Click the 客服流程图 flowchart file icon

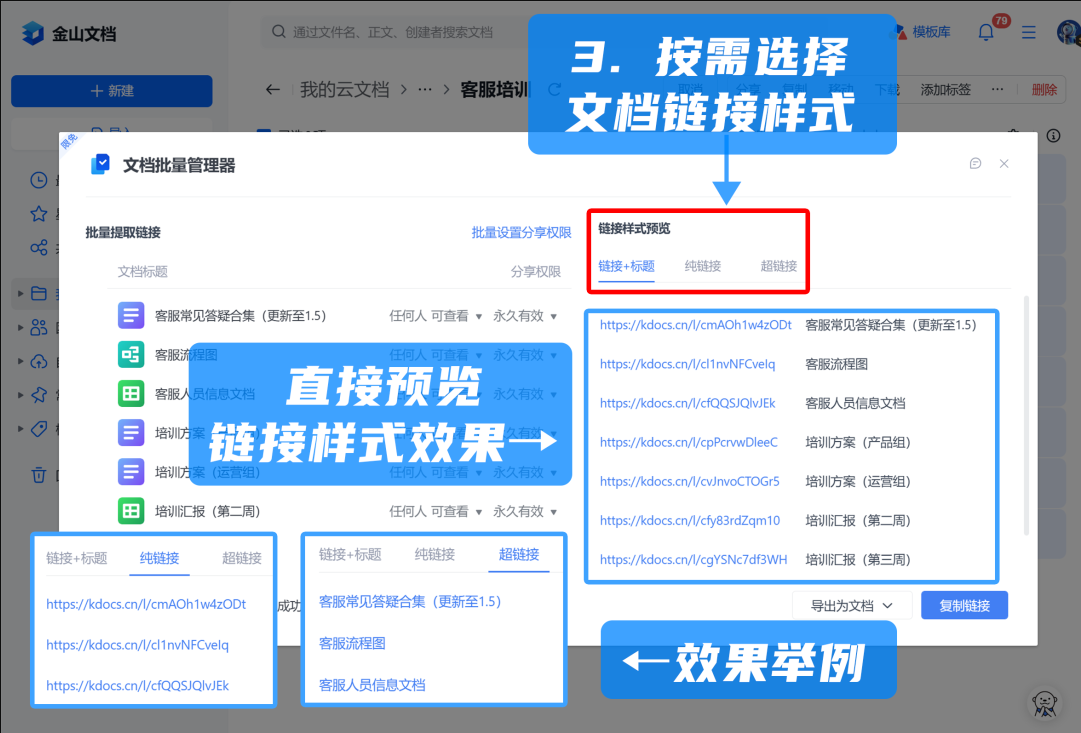click(131, 355)
